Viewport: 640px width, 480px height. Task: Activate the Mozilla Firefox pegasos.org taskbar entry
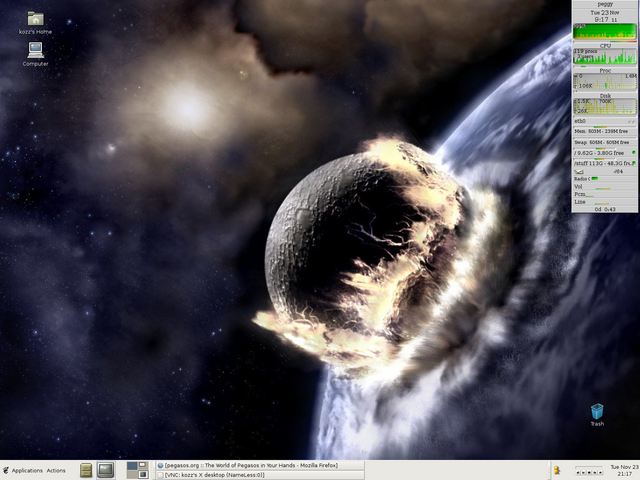[x=260, y=465]
